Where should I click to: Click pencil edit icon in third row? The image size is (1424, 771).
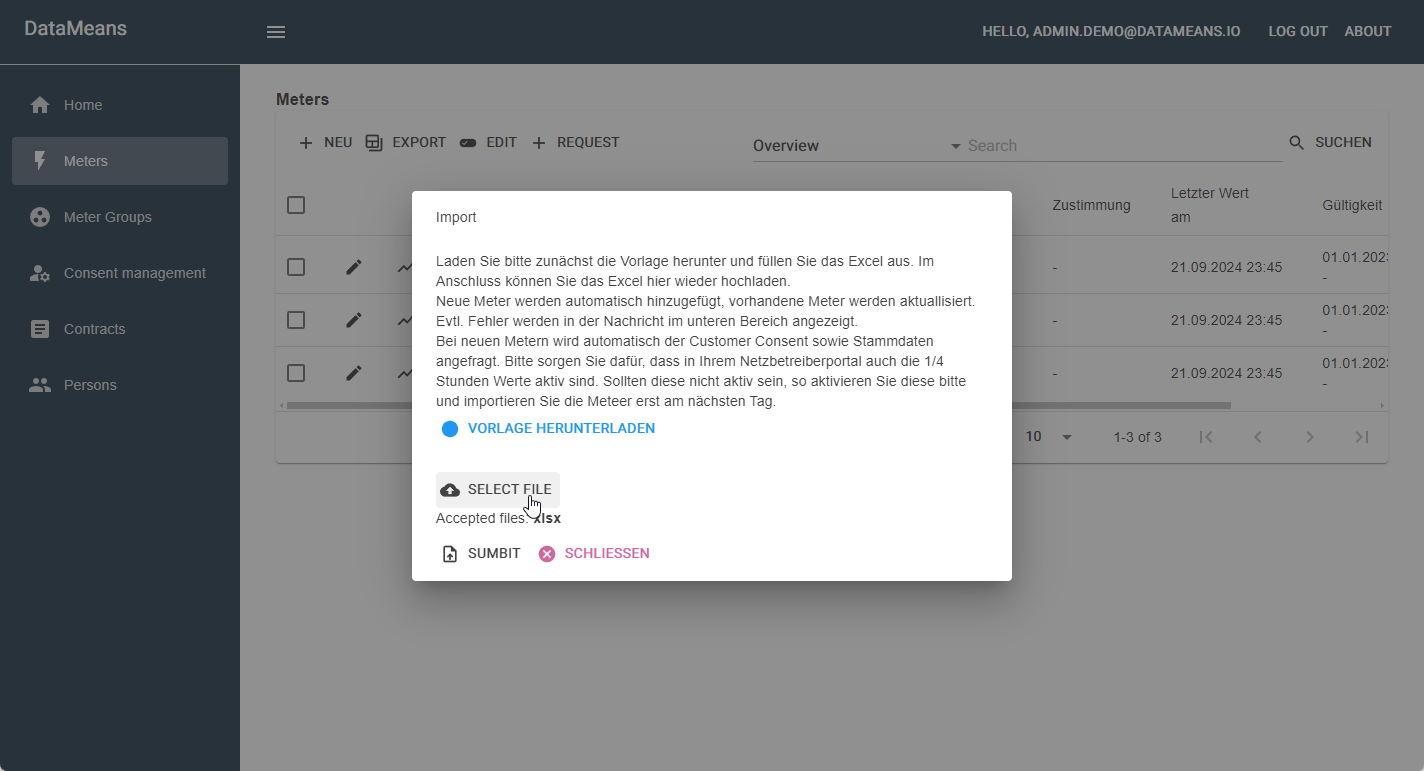coord(354,373)
